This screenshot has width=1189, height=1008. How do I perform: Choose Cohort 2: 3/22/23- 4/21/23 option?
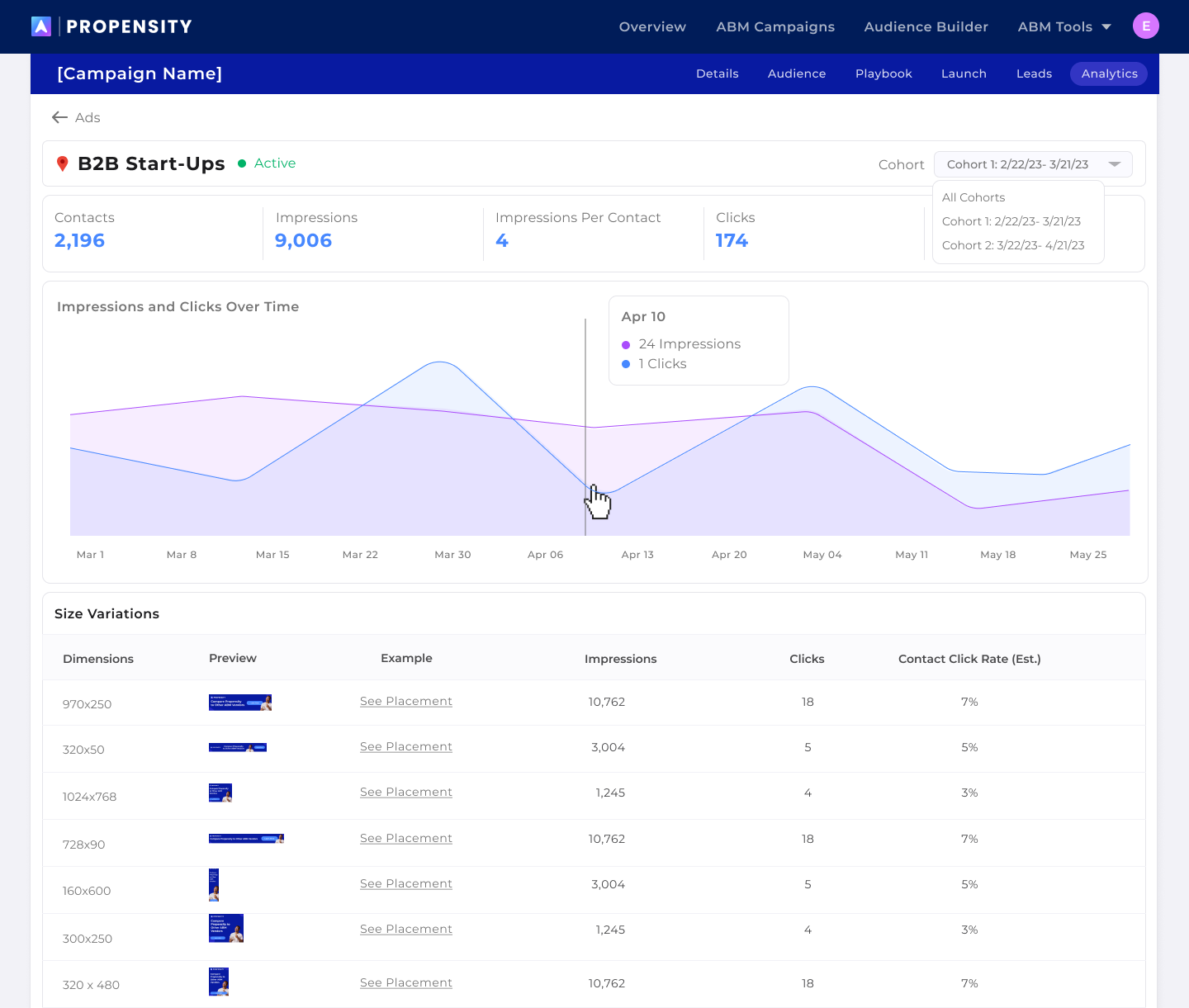click(1013, 245)
